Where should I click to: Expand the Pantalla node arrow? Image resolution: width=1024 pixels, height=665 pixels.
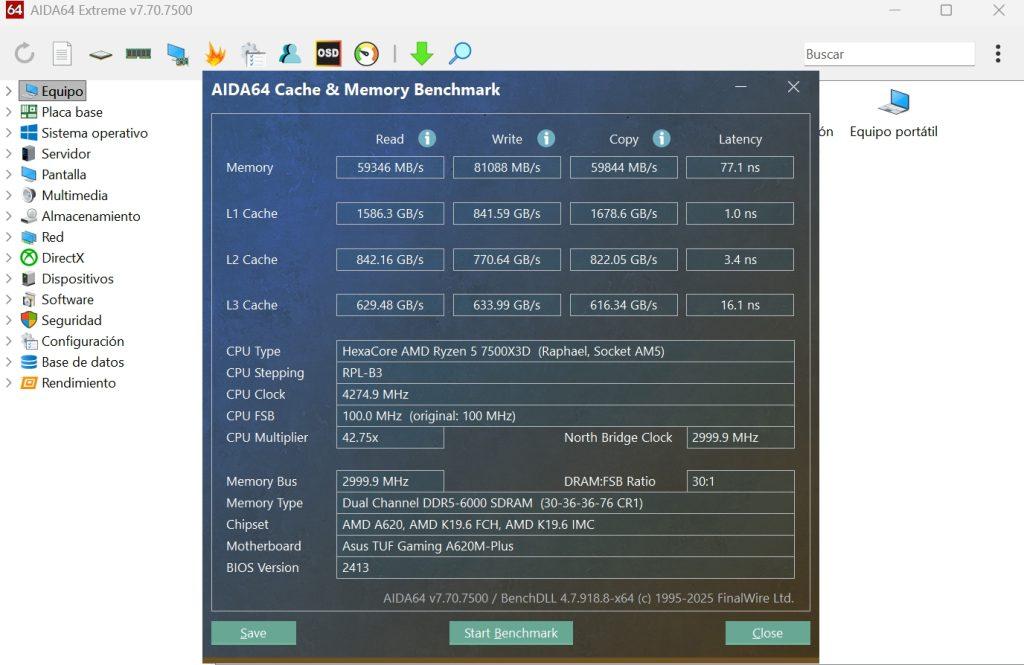click(8, 174)
